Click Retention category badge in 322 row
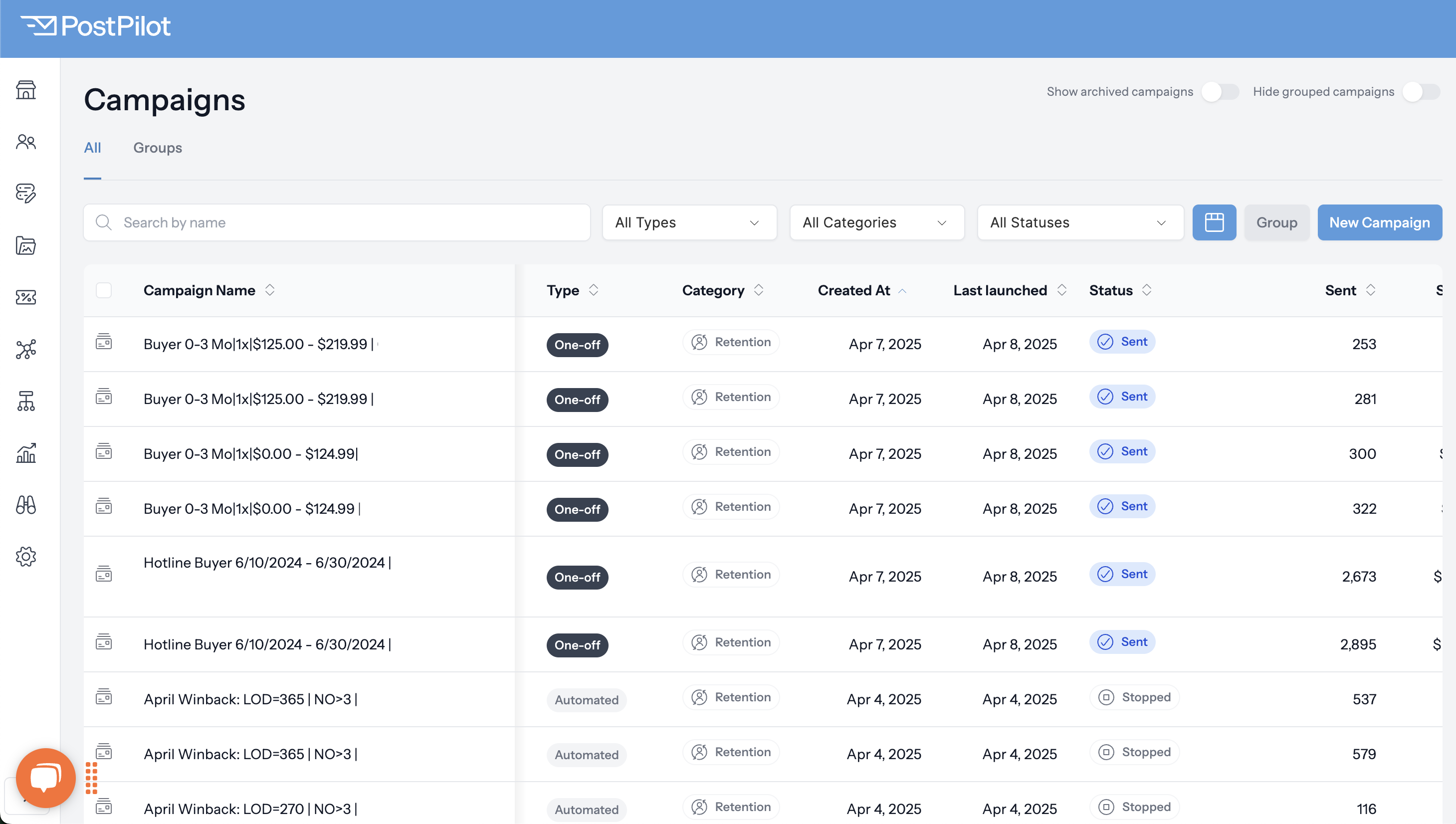Screen dimensions: 1456x824 click(731, 506)
